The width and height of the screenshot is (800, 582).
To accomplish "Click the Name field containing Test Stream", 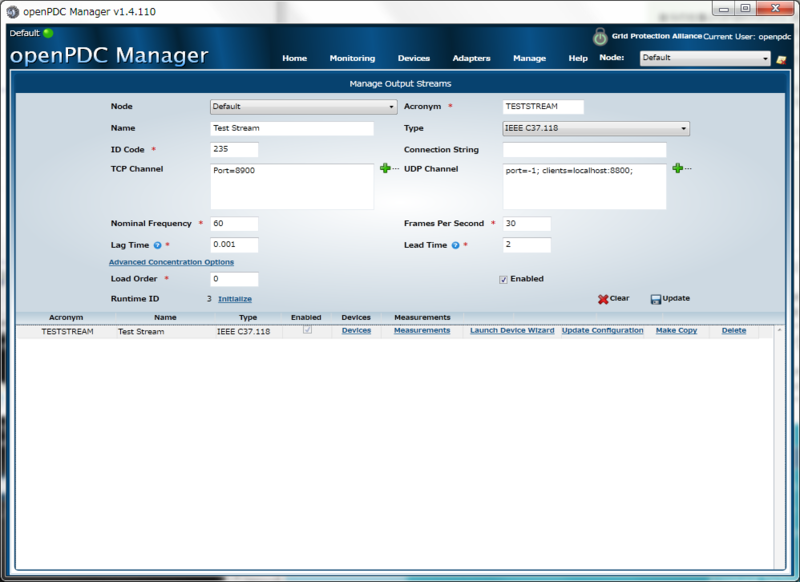I will pos(292,129).
